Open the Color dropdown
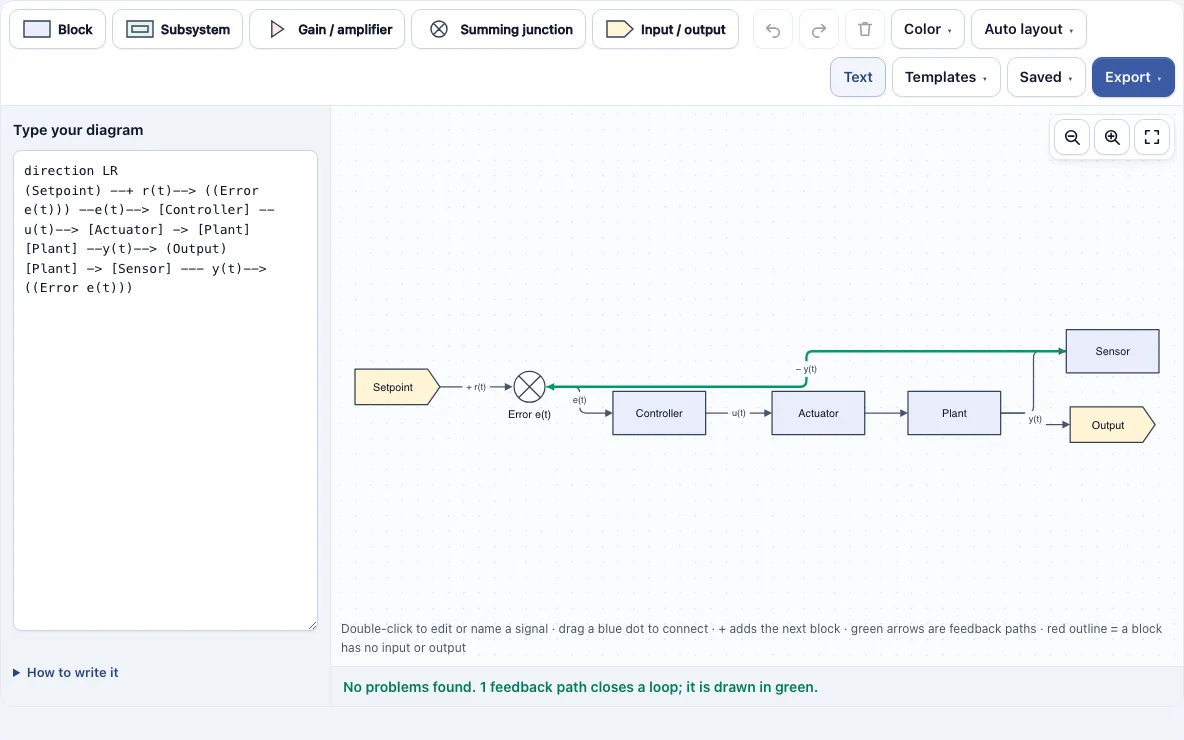The image size is (1184, 740). [927, 29]
